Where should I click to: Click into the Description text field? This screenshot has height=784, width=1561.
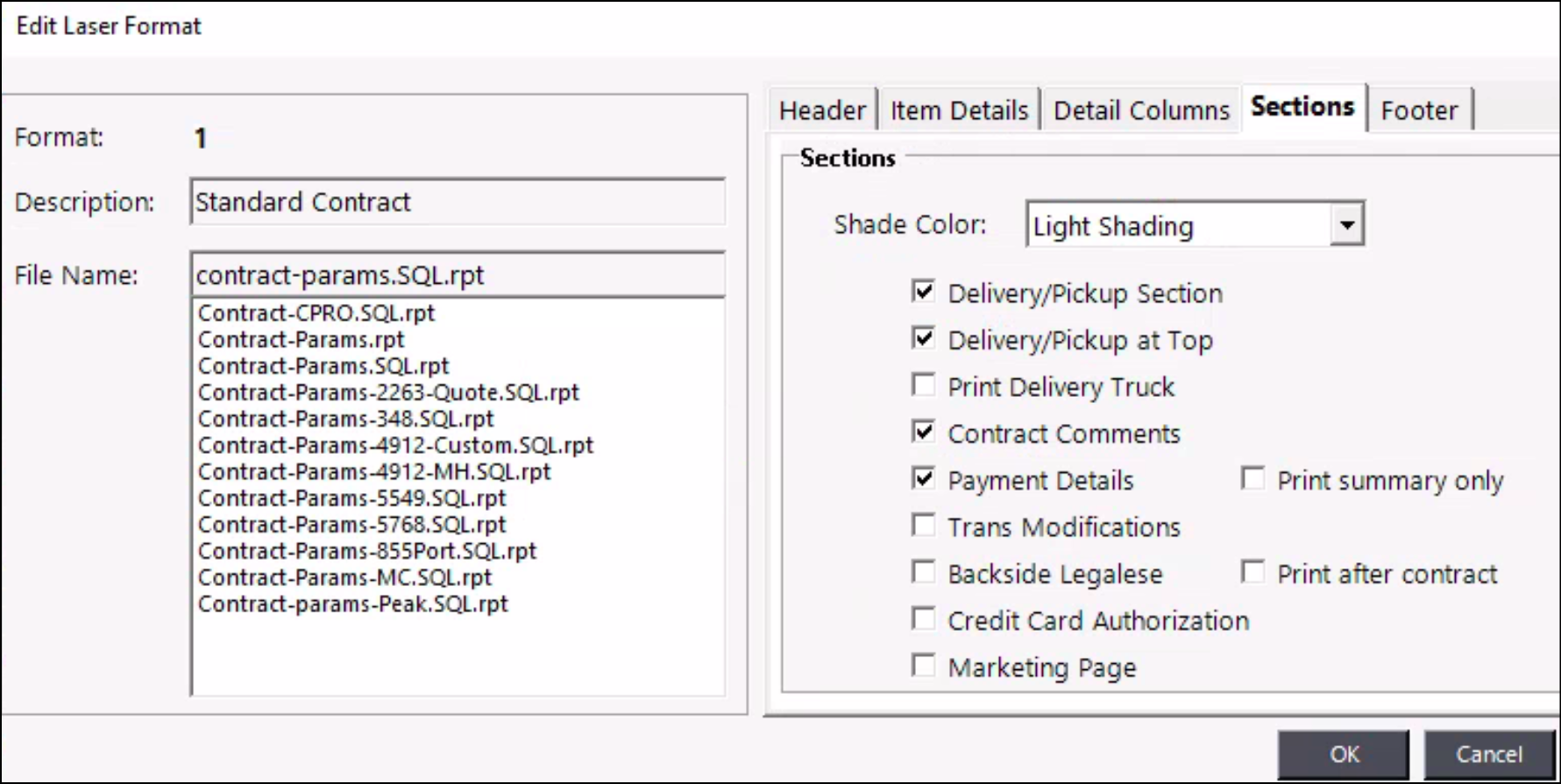click(458, 202)
